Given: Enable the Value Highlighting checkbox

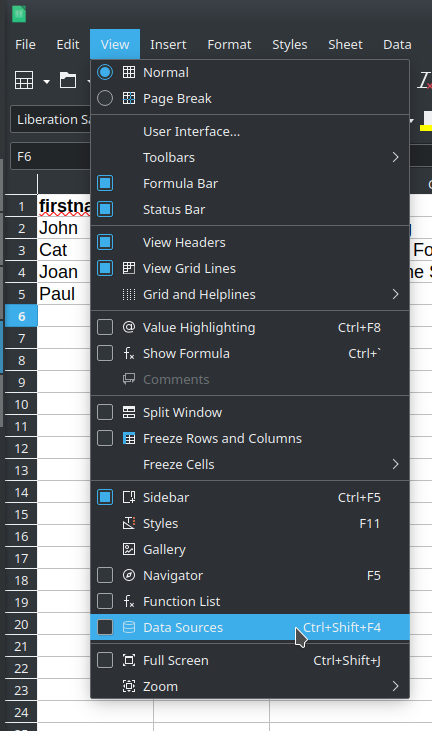Looking at the screenshot, I should pyautogui.click(x=105, y=327).
